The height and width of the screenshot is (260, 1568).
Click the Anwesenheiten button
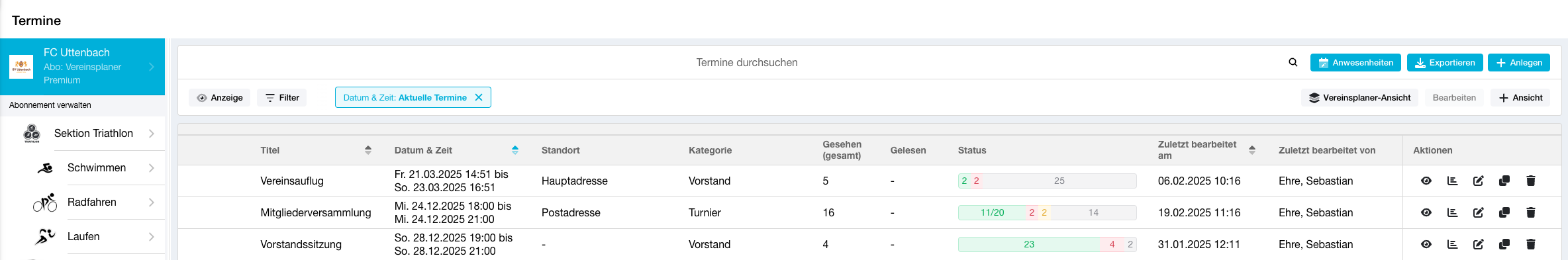click(x=1355, y=63)
